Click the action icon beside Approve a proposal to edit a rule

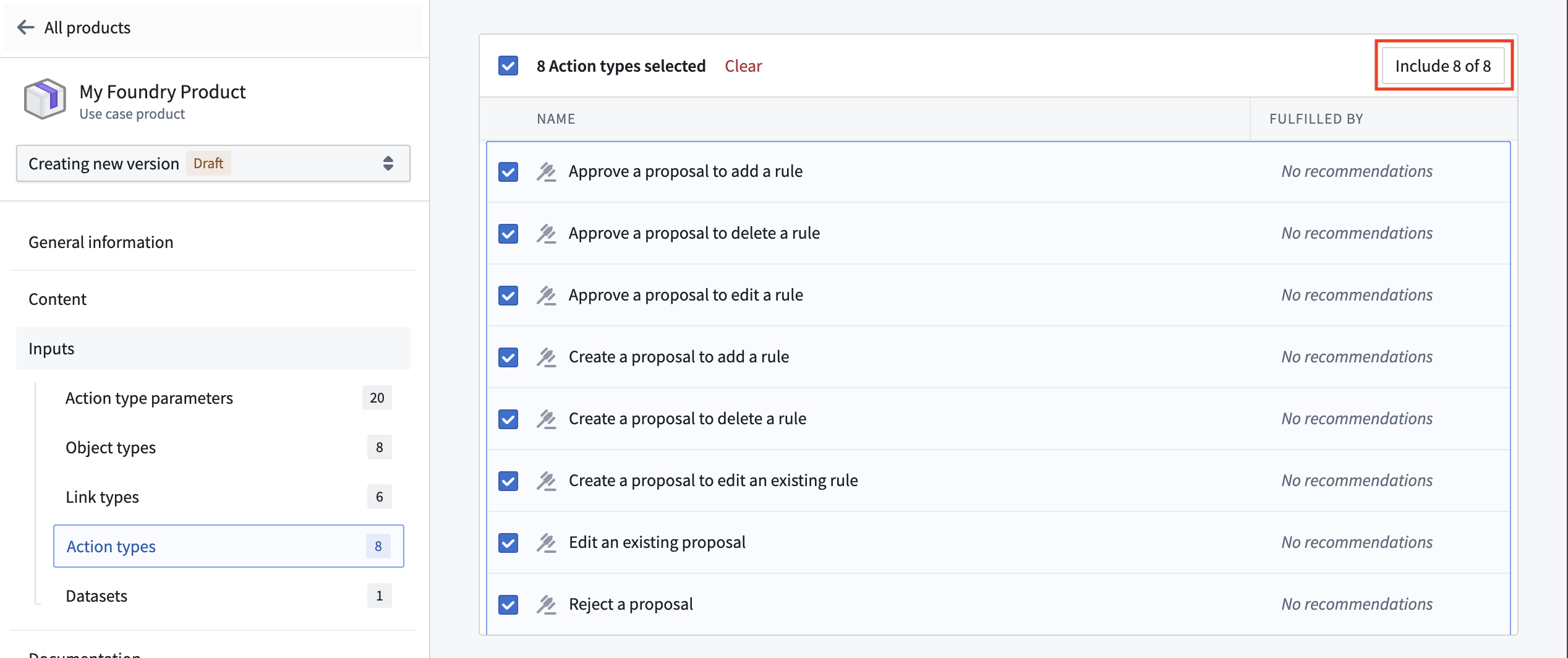point(546,295)
